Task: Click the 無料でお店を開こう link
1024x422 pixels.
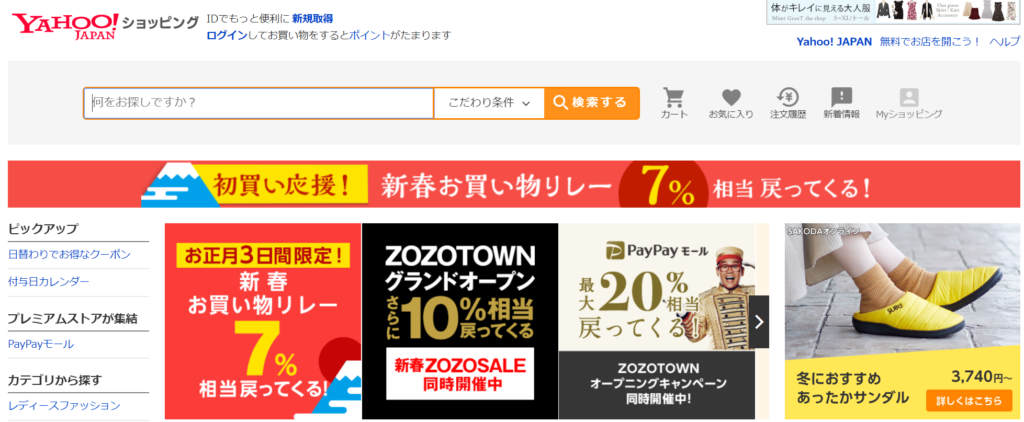Action: click(x=930, y=41)
